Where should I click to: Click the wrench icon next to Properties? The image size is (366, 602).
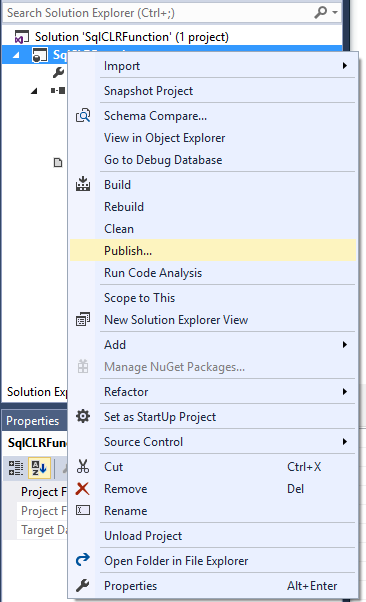point(83,585)
